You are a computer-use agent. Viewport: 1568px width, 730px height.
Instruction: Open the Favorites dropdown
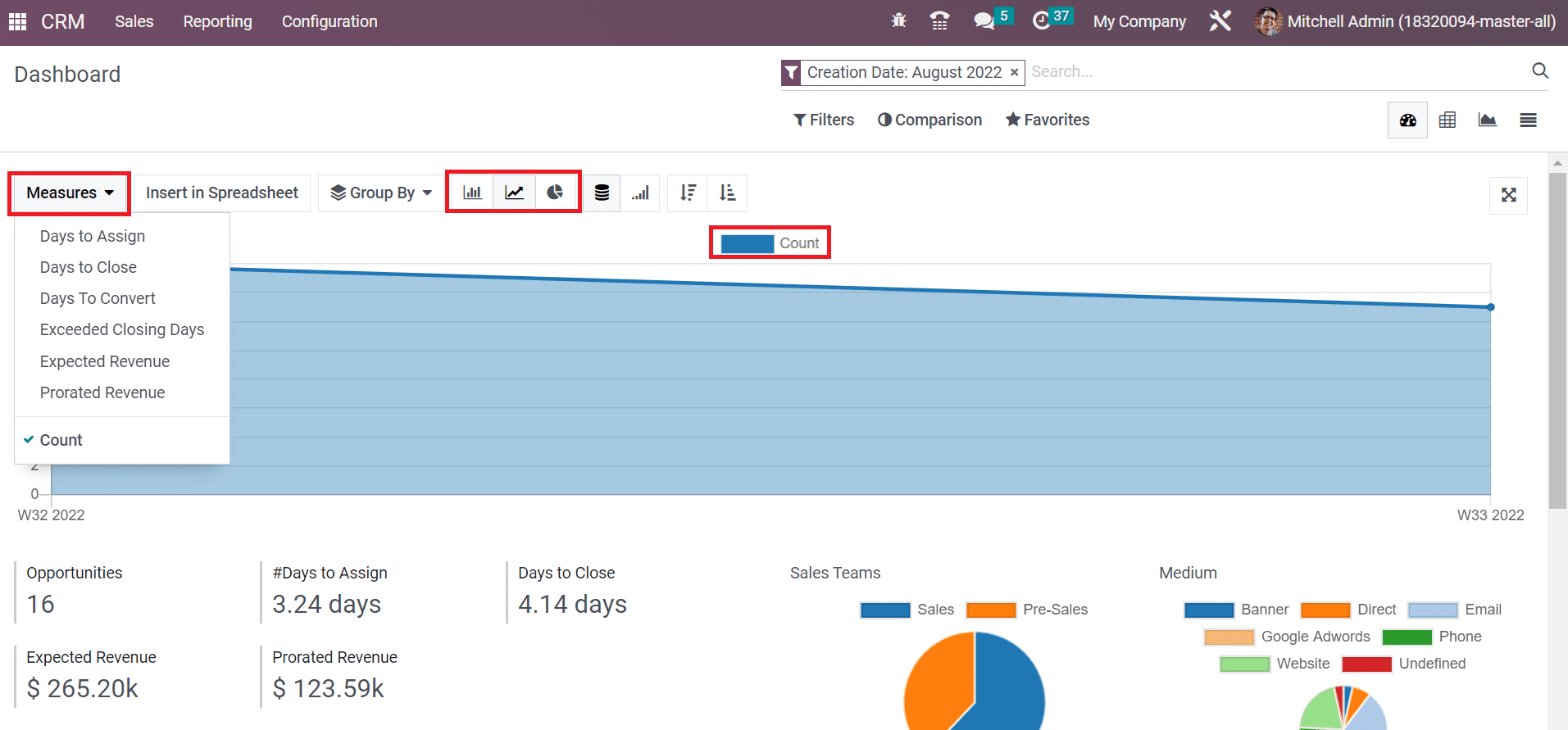point(1048,120)
